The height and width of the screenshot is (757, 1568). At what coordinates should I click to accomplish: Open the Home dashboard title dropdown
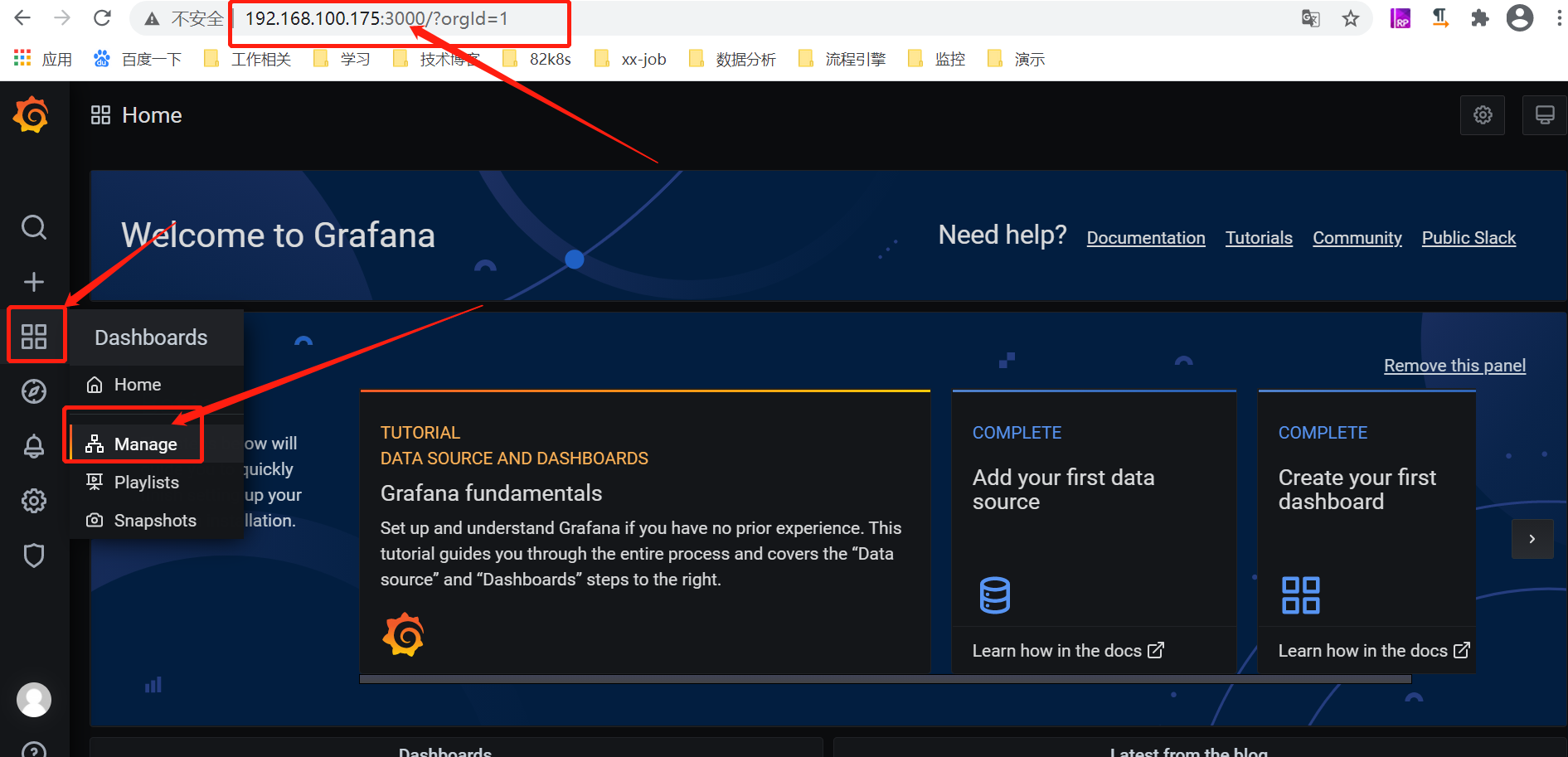(152, 115)
